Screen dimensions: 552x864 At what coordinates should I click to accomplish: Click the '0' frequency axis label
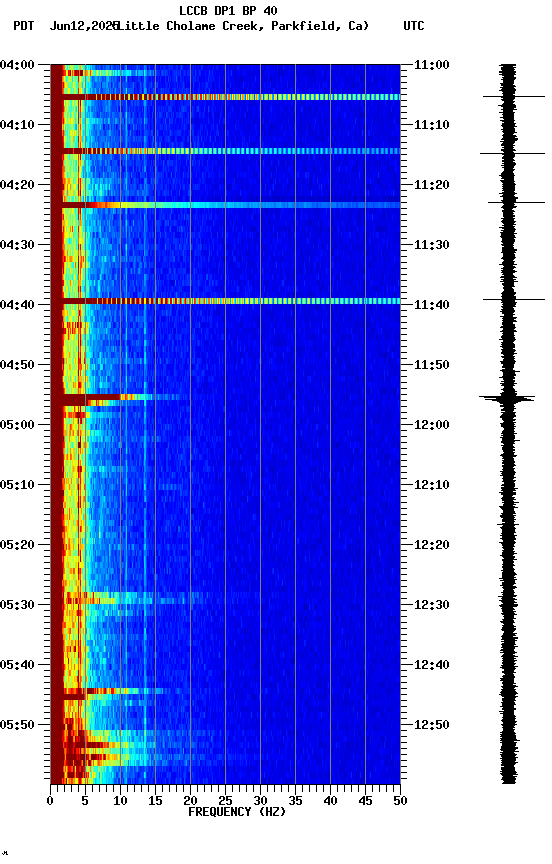(x=50, y=801)
